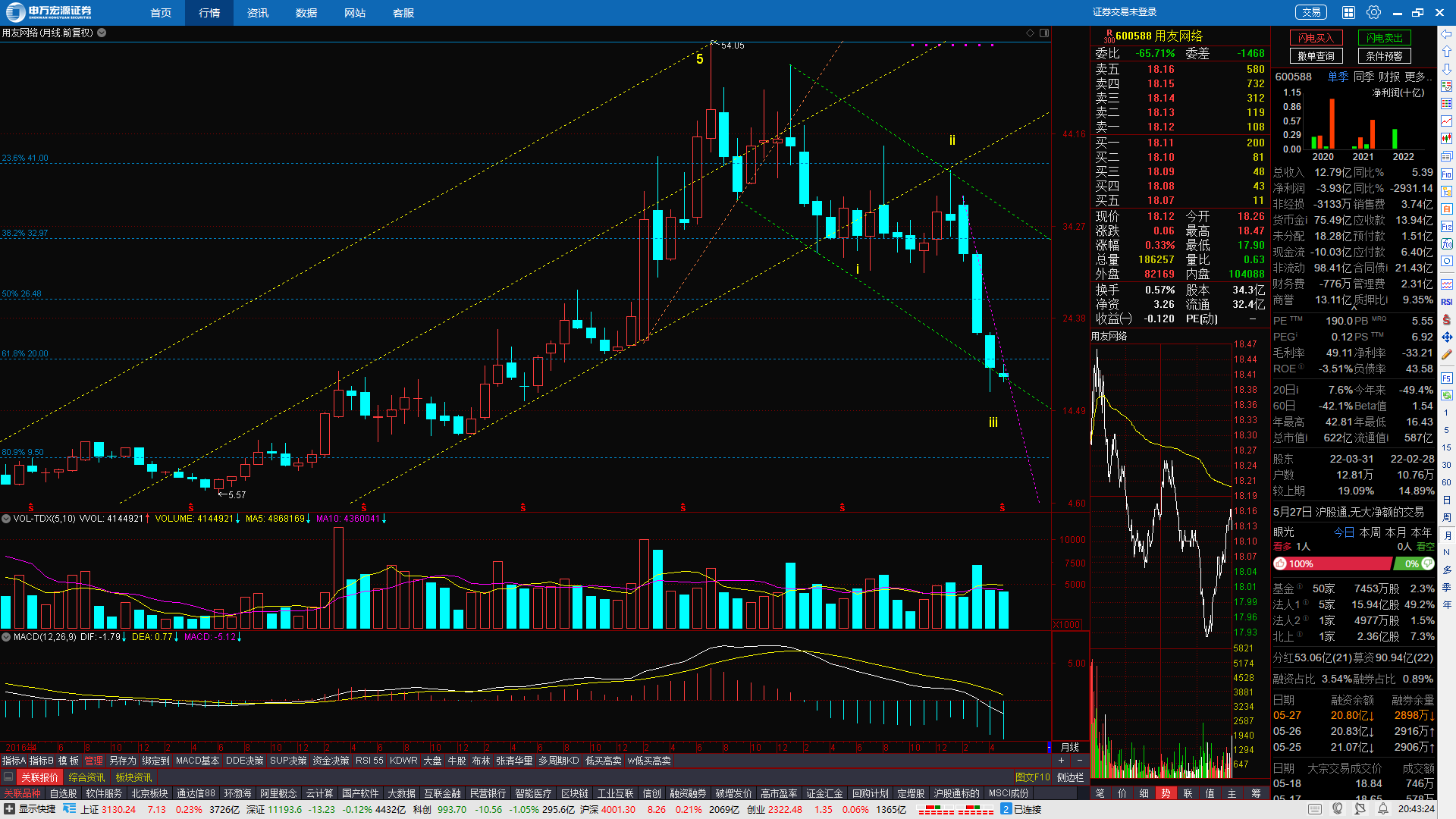Click the satellite dish connection icon
Screen dimensions: 1456x819
(1360, 809)
